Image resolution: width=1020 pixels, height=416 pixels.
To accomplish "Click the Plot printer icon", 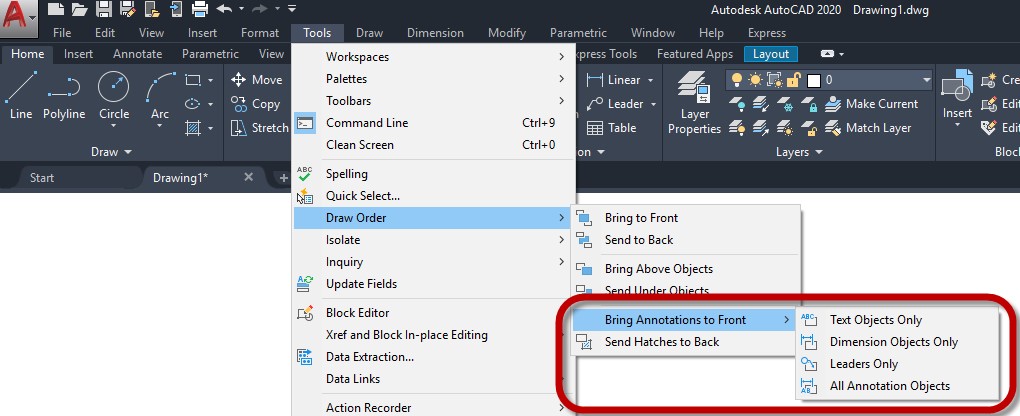I will [200, 9].
